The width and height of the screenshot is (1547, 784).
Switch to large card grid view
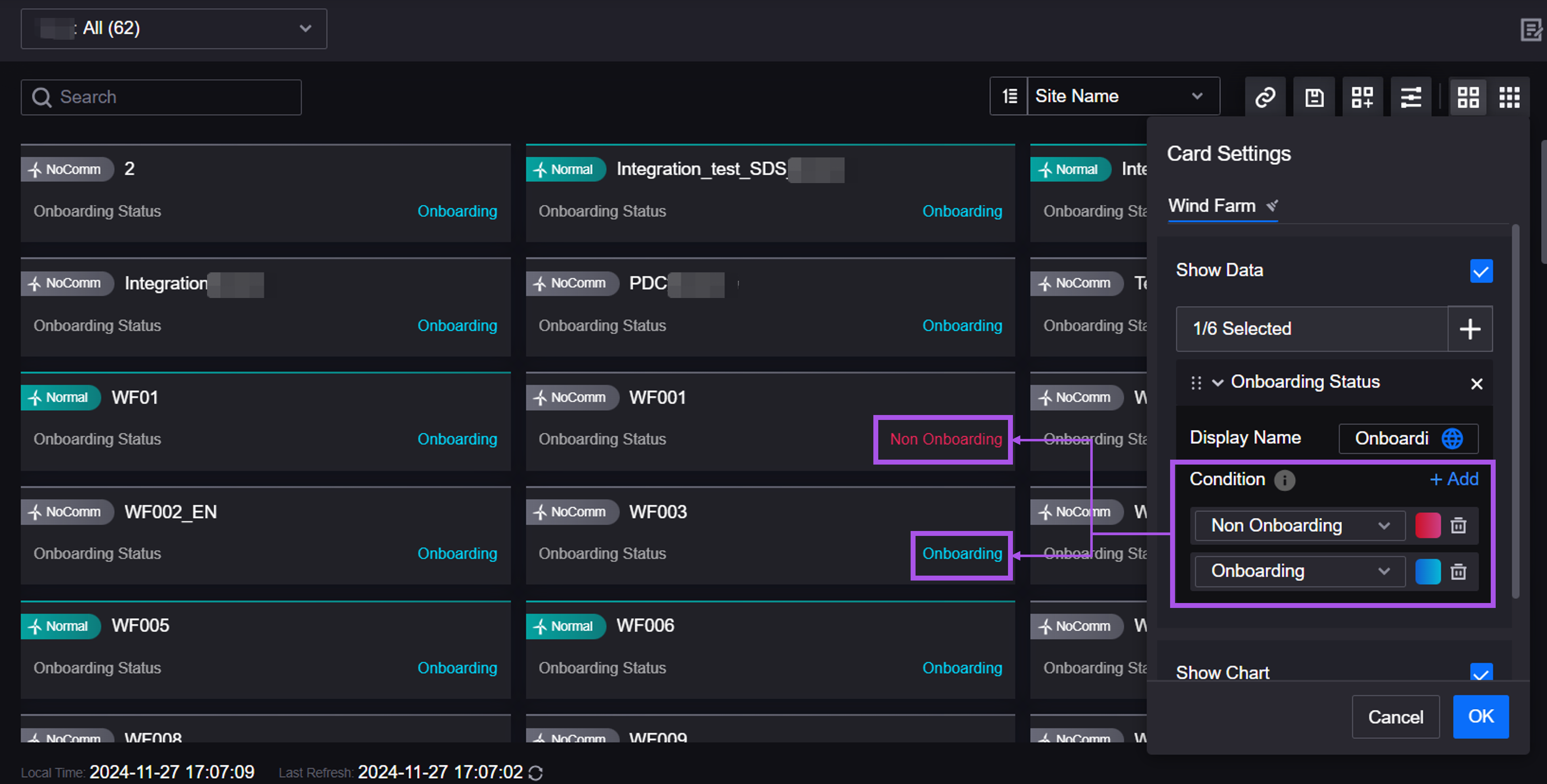(1468, 97)
